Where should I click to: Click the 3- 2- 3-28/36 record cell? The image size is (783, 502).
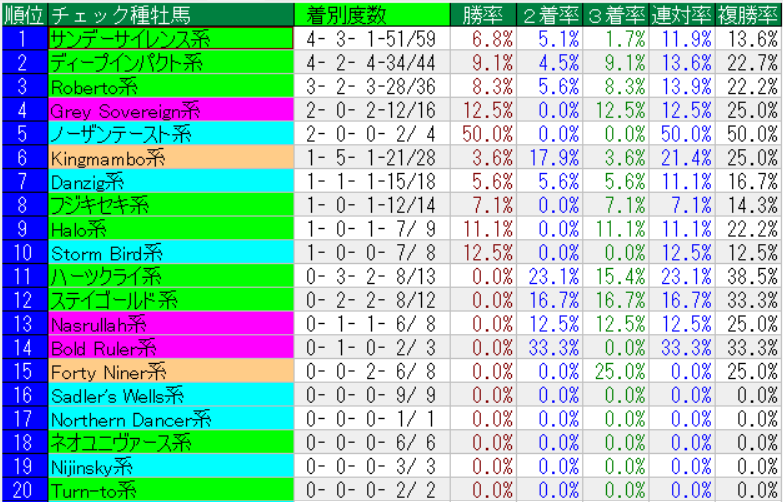(372, 86)
